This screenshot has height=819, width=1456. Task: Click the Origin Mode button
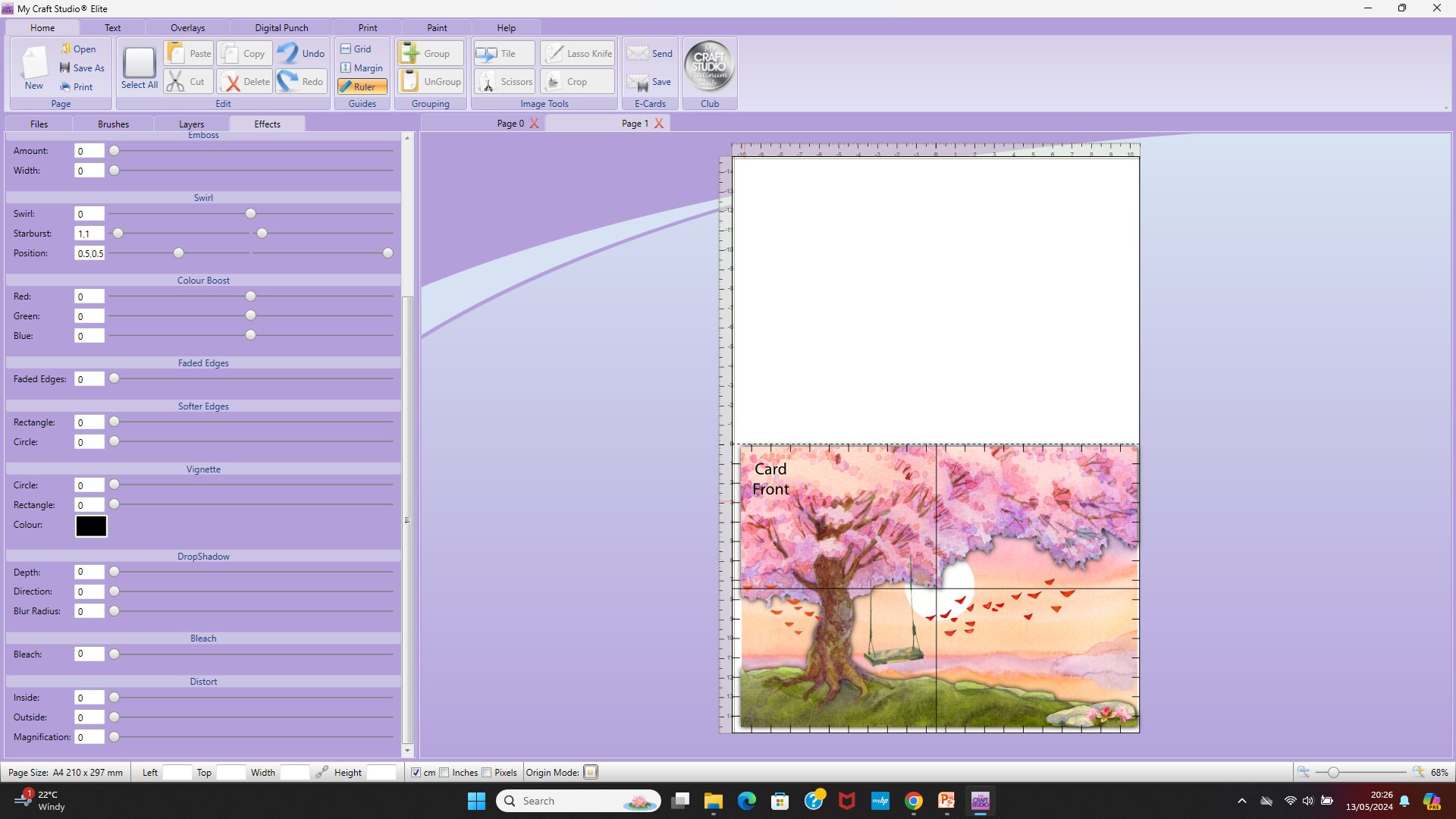coord(591,773)
